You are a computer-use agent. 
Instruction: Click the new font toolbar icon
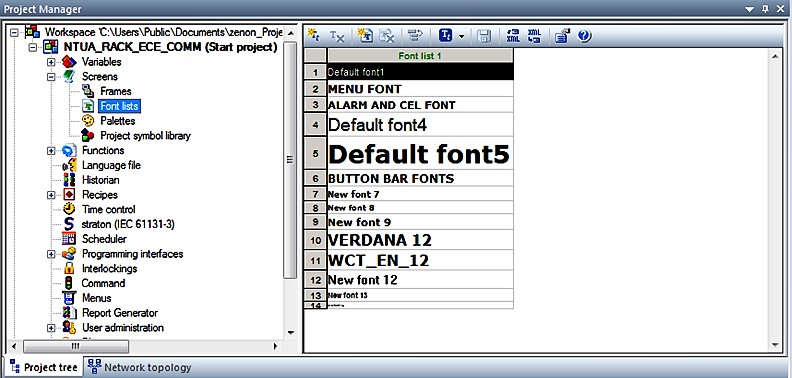314,35
